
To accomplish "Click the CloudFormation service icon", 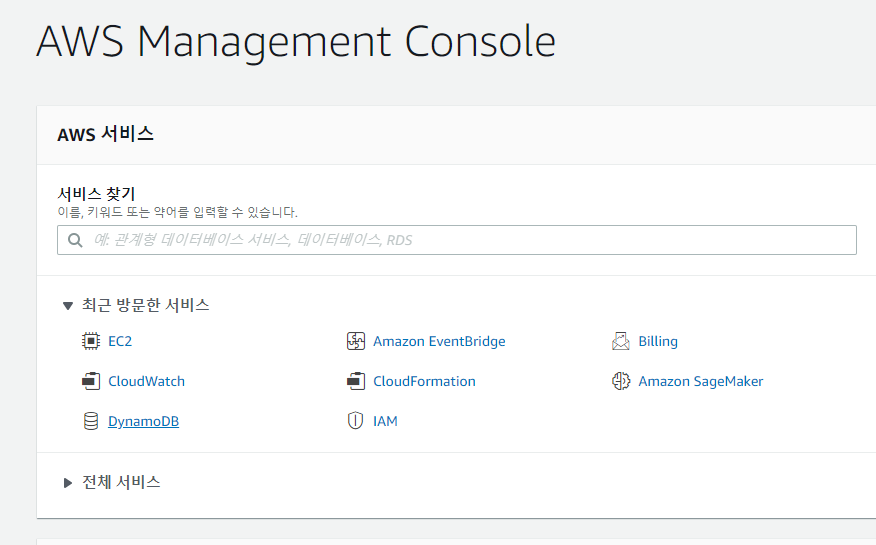I will click(x=356, y=381).
